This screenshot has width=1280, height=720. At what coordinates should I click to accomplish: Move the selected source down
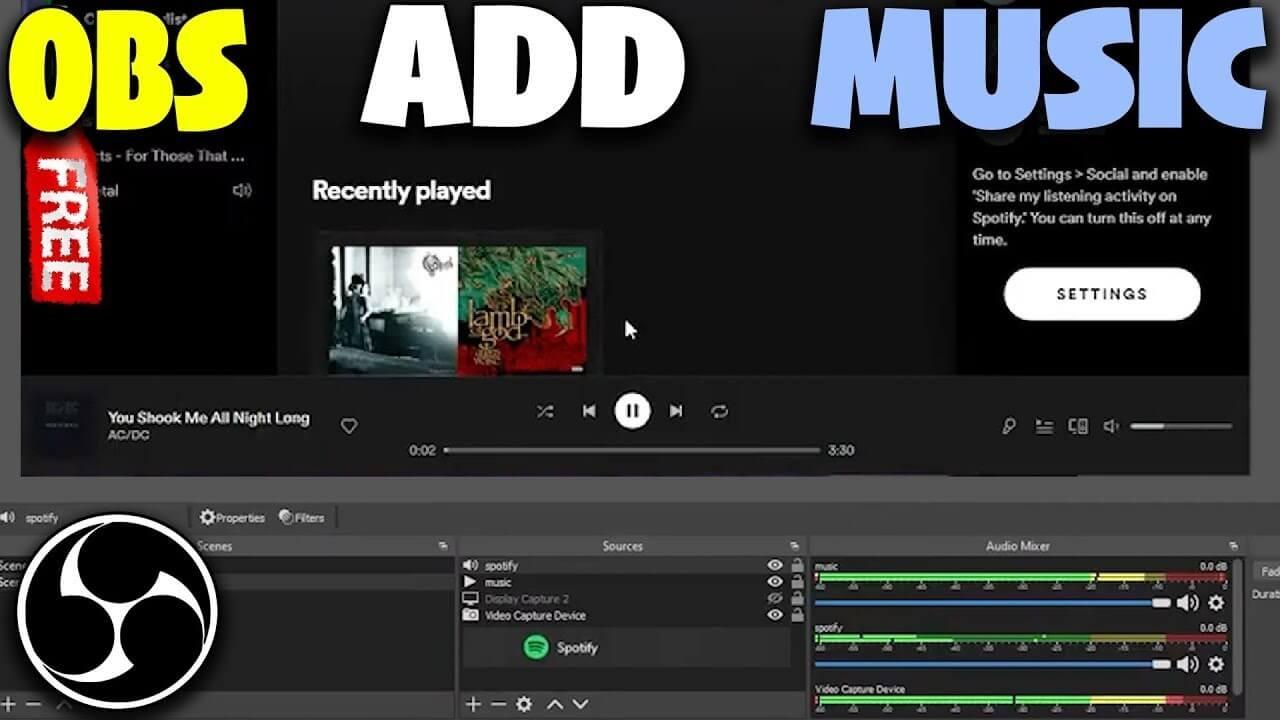click(580, 705)
